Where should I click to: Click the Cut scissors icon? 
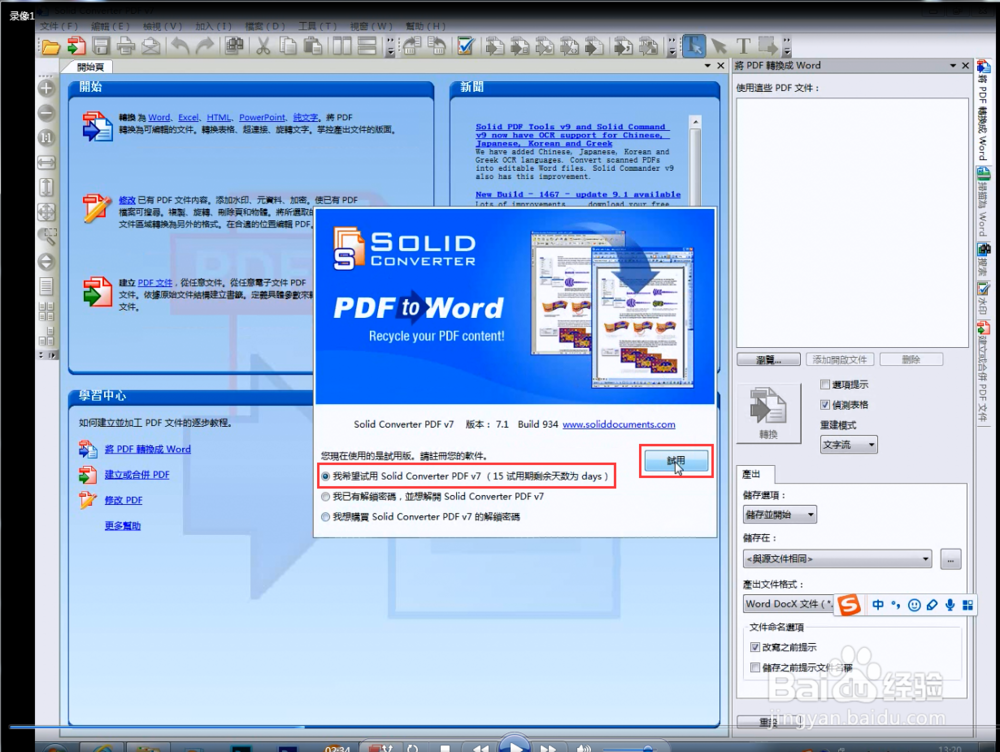263,47
